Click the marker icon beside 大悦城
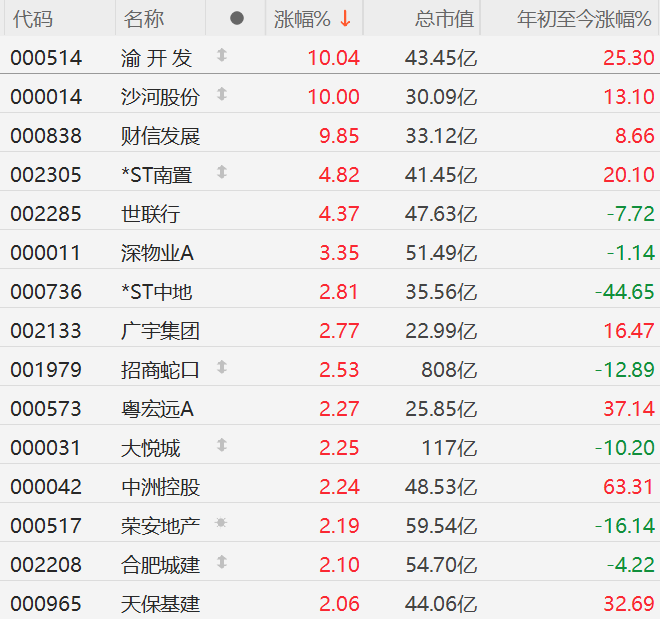The width and height of the screenshot is (660, 619). [222, 445]
